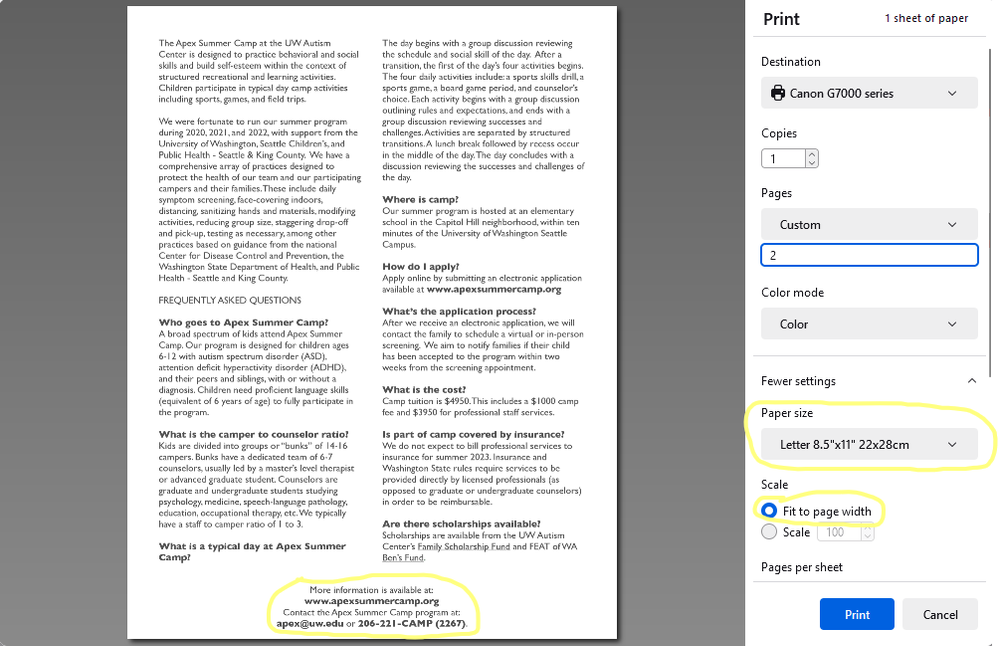Open the Destination dropdown chevron
Image resolution: width=998 pixels, height=646 pixels.
click(x=952, y=93)
